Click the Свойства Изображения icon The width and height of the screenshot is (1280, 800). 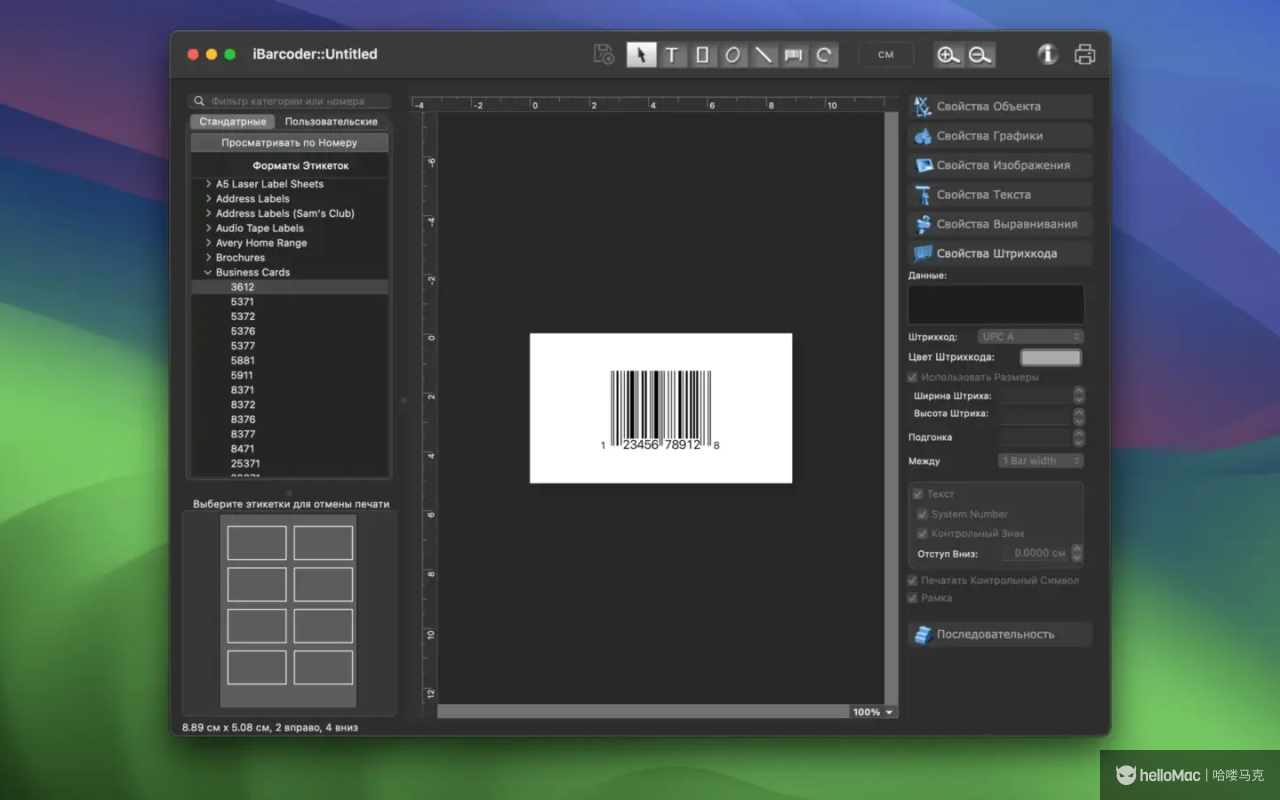point(923,165)
